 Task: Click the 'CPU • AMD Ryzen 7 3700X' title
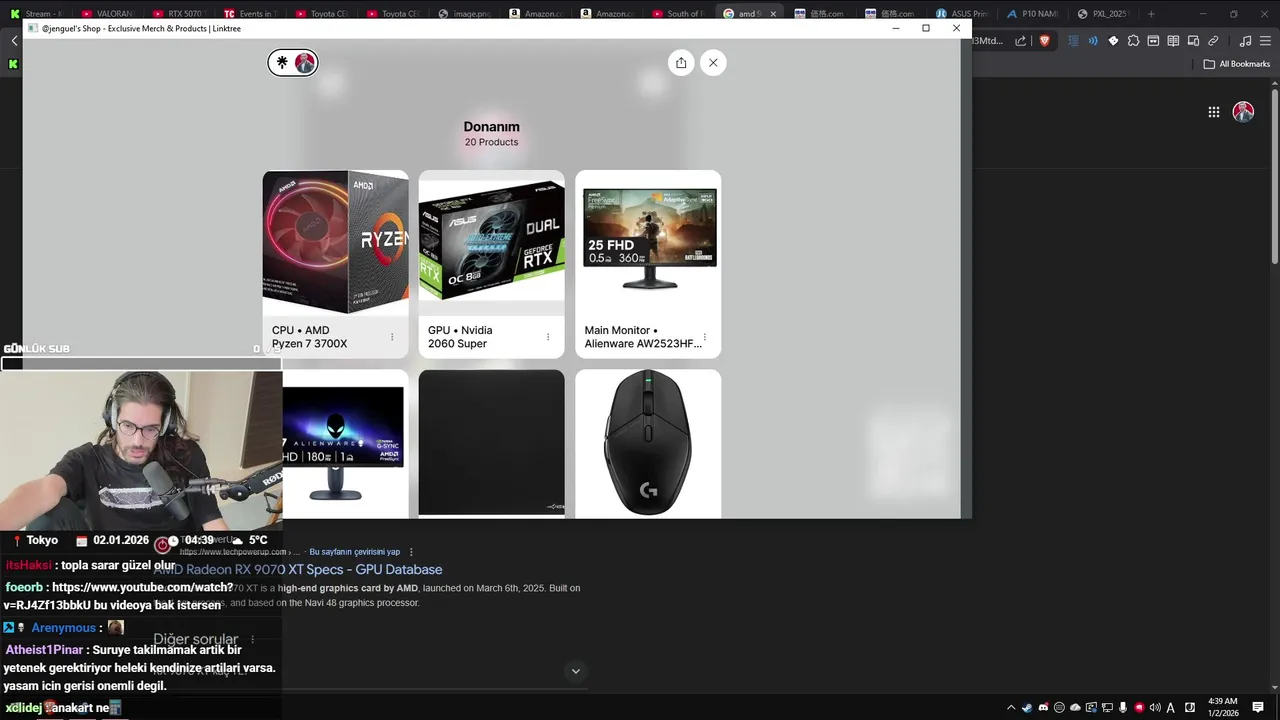point(310,337)
